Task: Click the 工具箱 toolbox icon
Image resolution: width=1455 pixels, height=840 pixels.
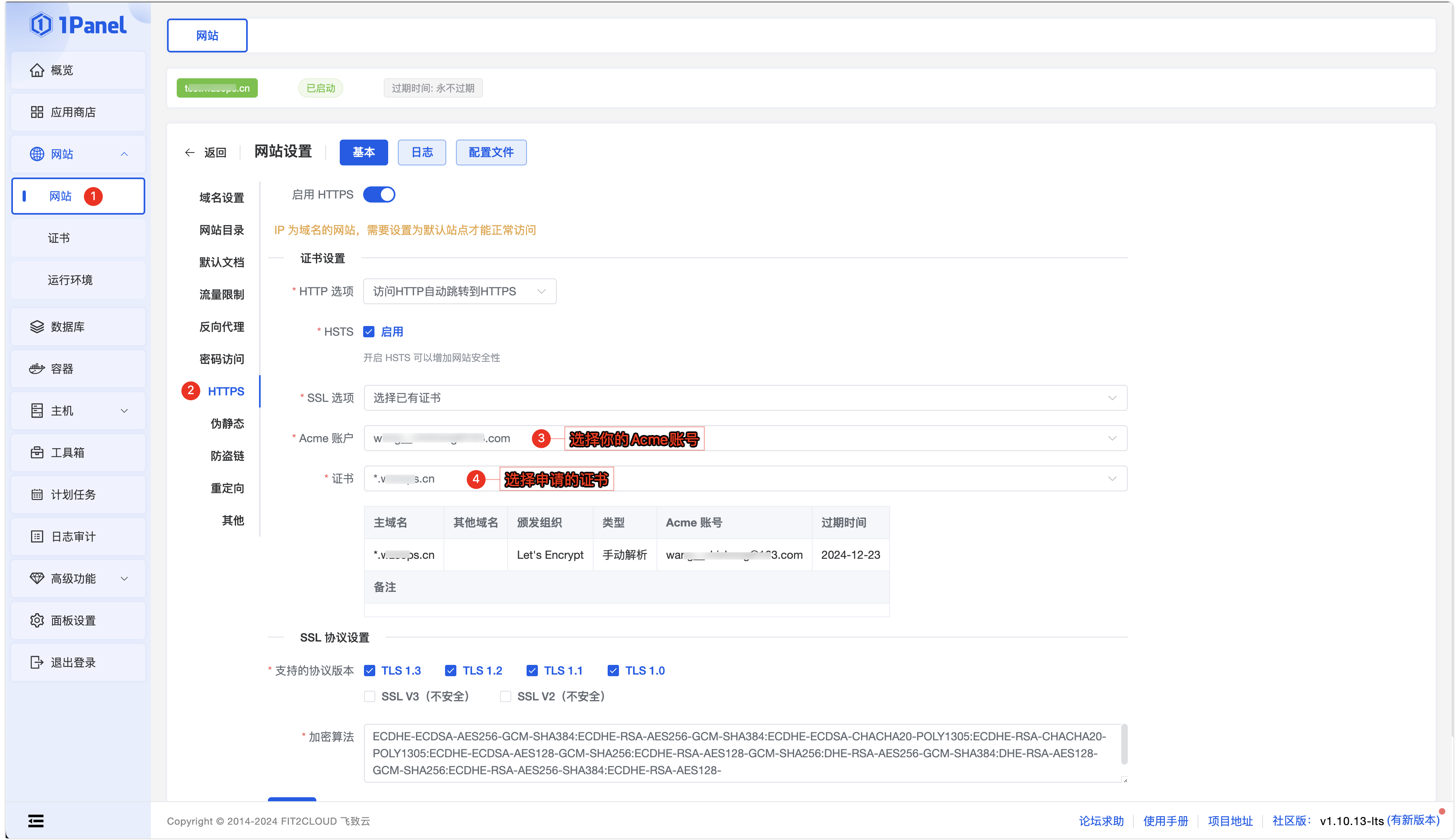Action: pos(37,453)
